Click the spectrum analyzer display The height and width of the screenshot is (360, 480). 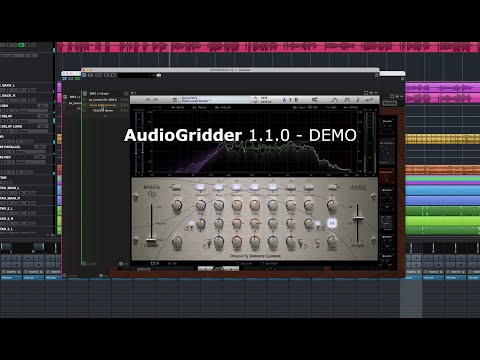[255, 143]
